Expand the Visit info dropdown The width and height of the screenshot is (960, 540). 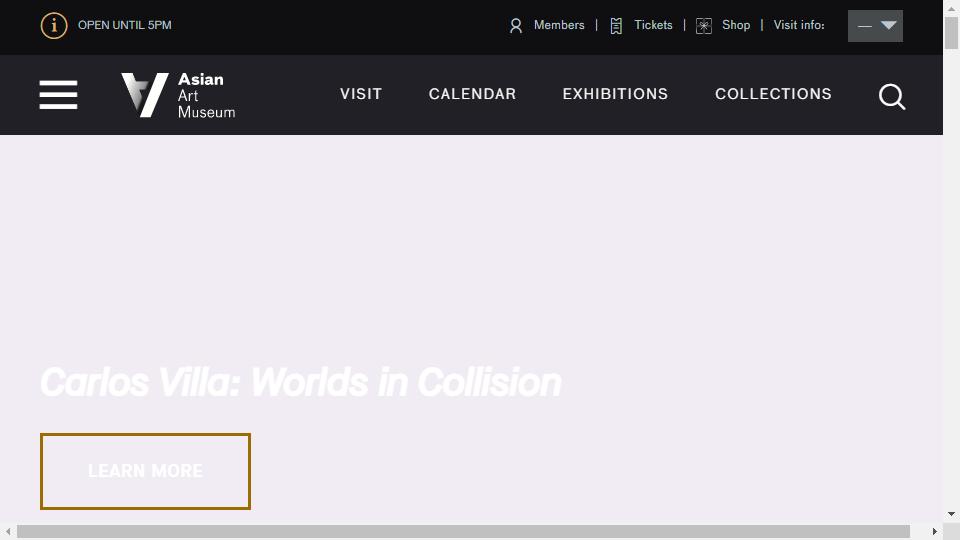(x=875, y=26)
